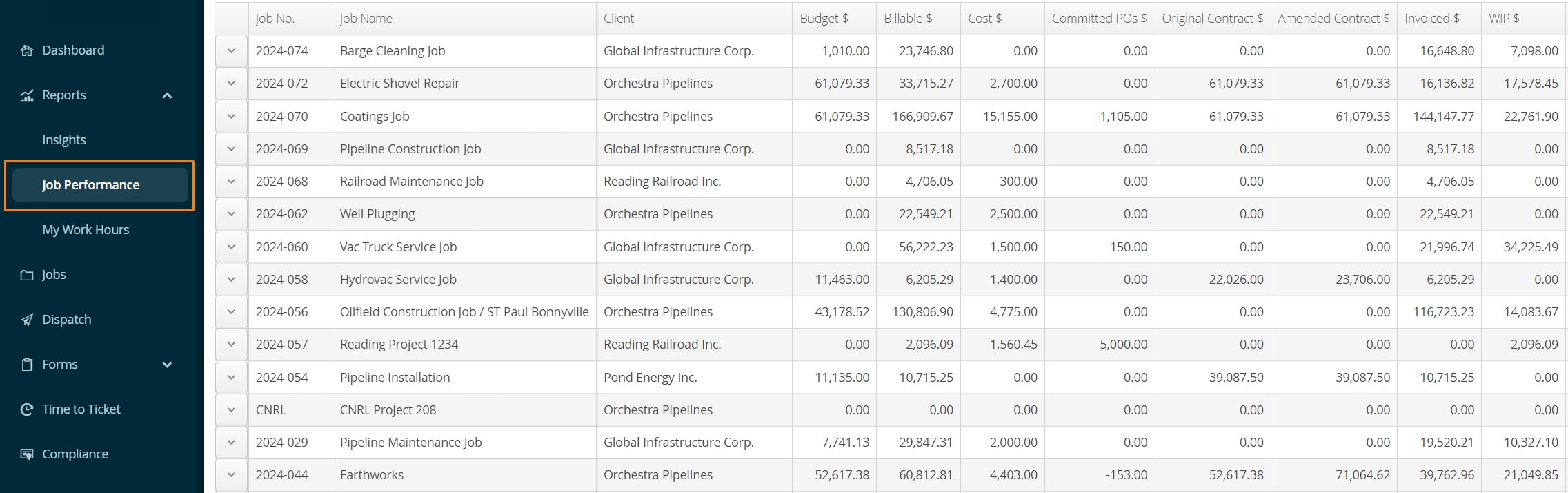Expand the Pipeline Installation row
Image resolution: width=1568 pixels, height=493 pixels.
pos(231,378)
